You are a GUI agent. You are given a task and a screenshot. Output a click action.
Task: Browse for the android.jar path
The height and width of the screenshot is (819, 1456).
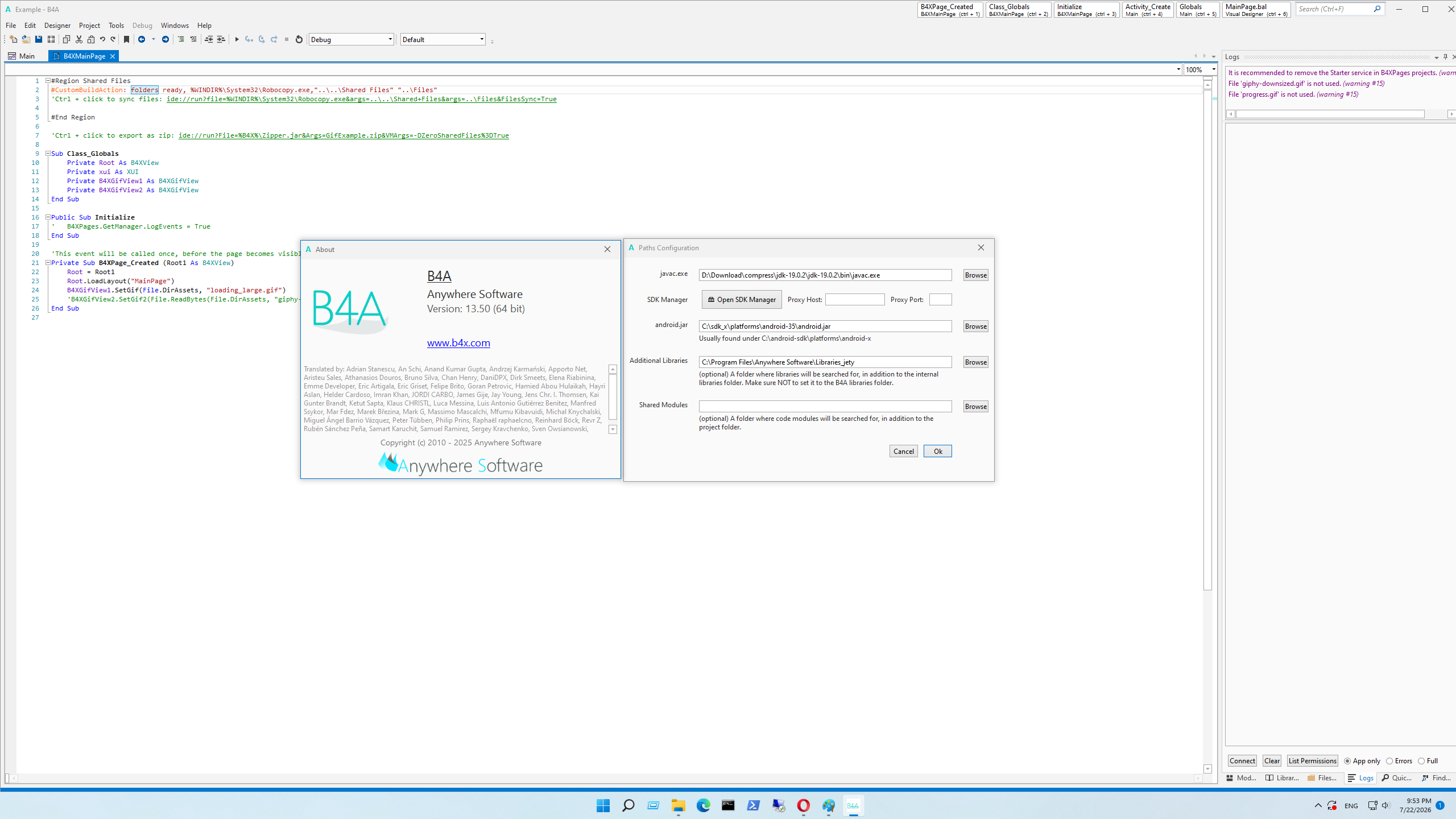point(975,326)
